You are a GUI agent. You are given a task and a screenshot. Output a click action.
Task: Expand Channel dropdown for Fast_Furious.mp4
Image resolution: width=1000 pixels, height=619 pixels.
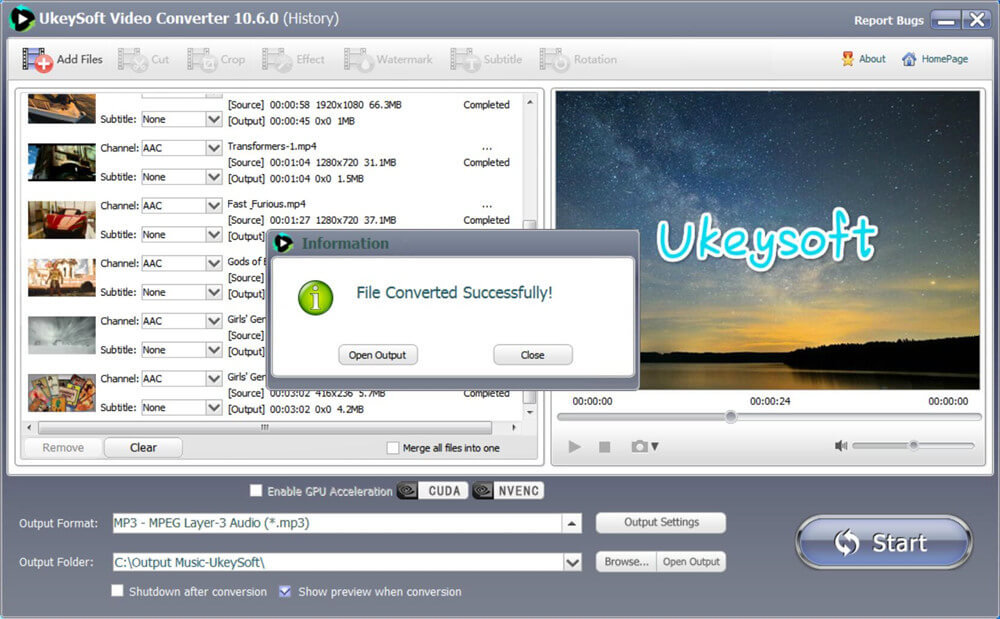click(x=214, y=205)
